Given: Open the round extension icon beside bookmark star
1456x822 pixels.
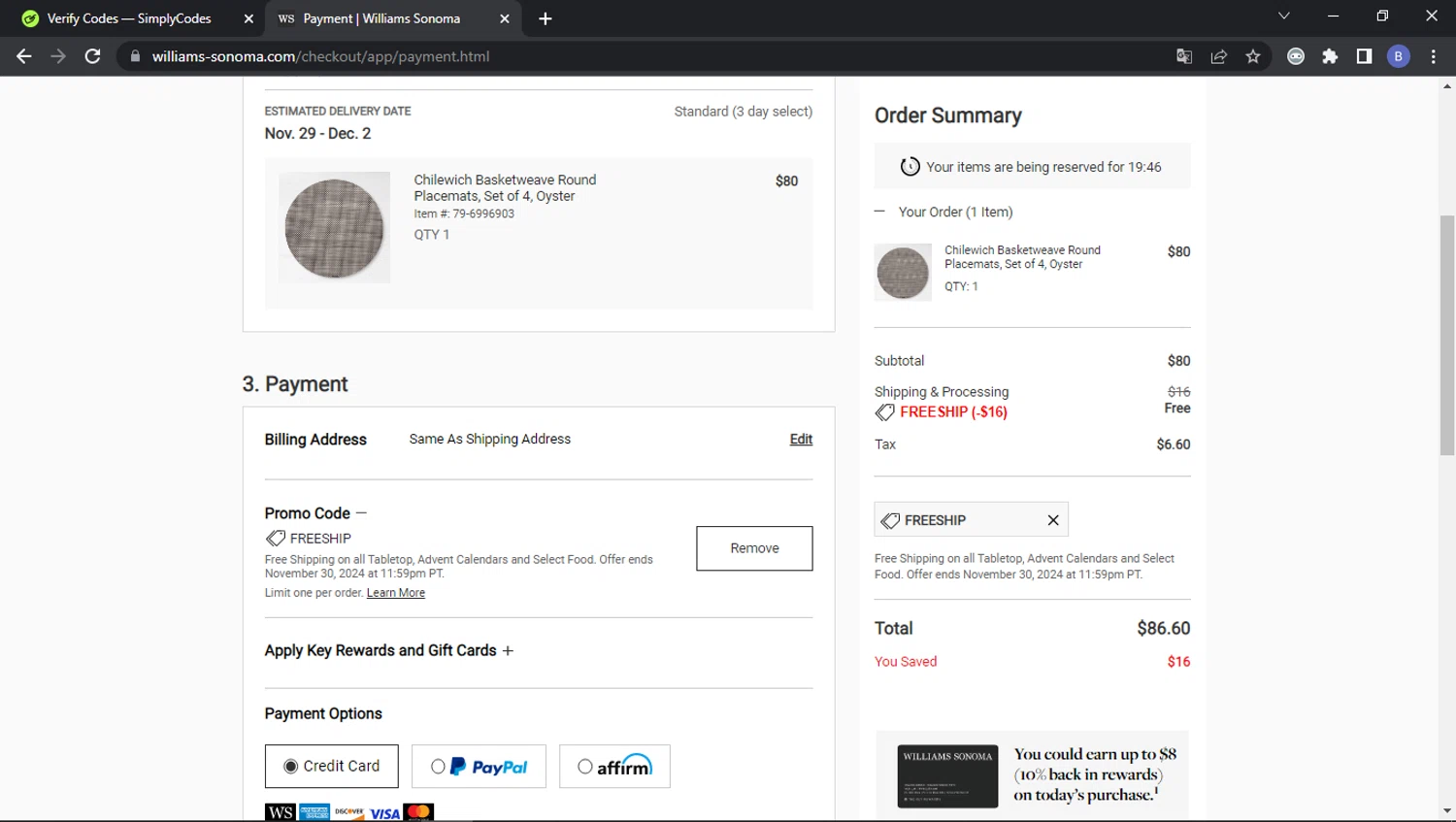Looking at the screenshot, I should click(1296, 56).
